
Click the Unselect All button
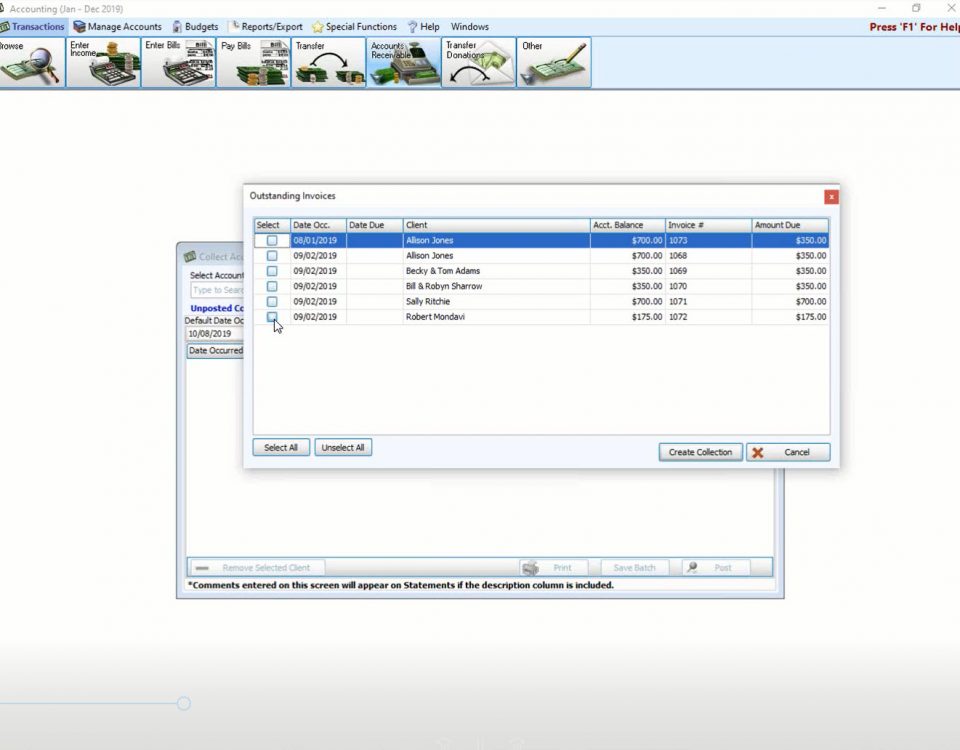343,448
